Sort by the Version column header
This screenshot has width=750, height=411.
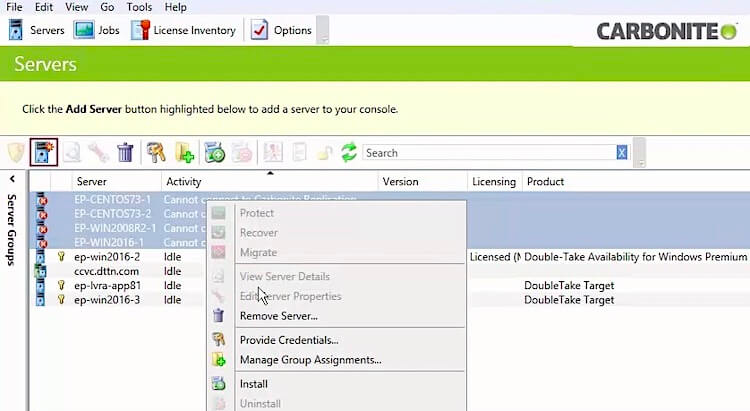423,182
